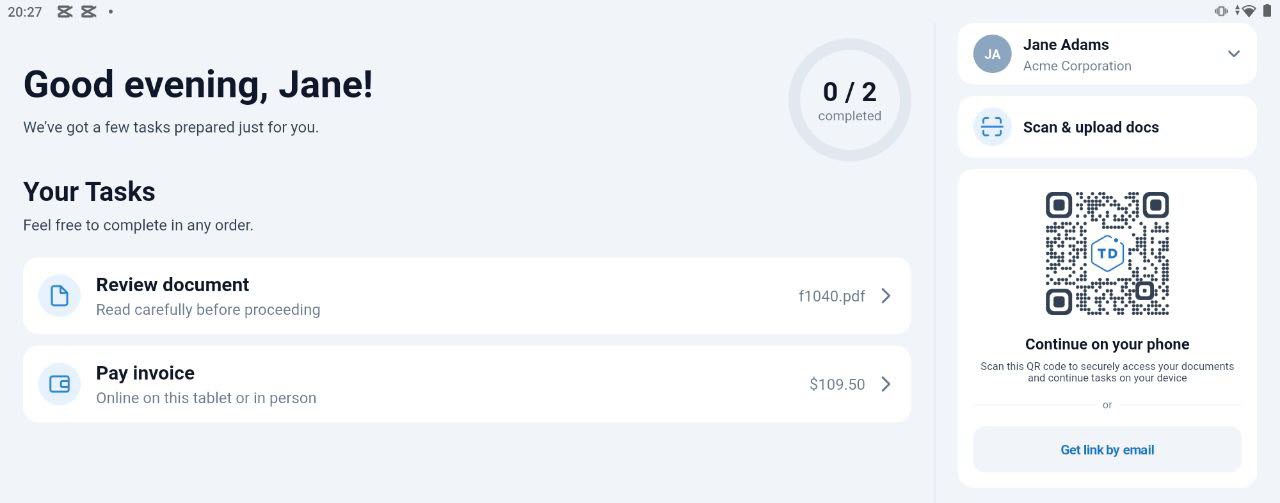Screen dimensions: 1280x503
Task: Tap the TD logo in the QR code
Action: tap(1107, 253)
